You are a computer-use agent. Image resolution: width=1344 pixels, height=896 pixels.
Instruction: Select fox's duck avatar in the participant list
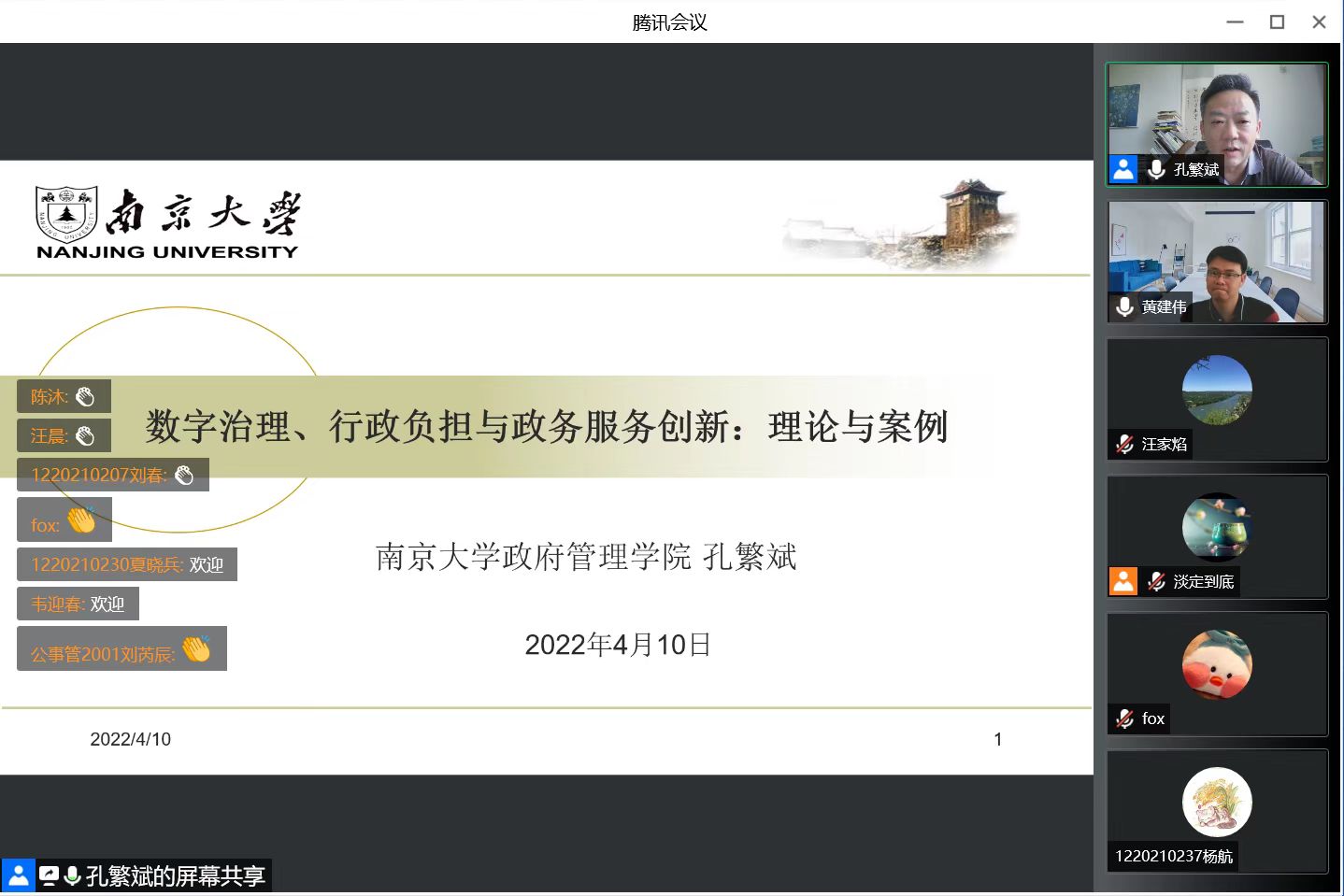[1216, 664]
